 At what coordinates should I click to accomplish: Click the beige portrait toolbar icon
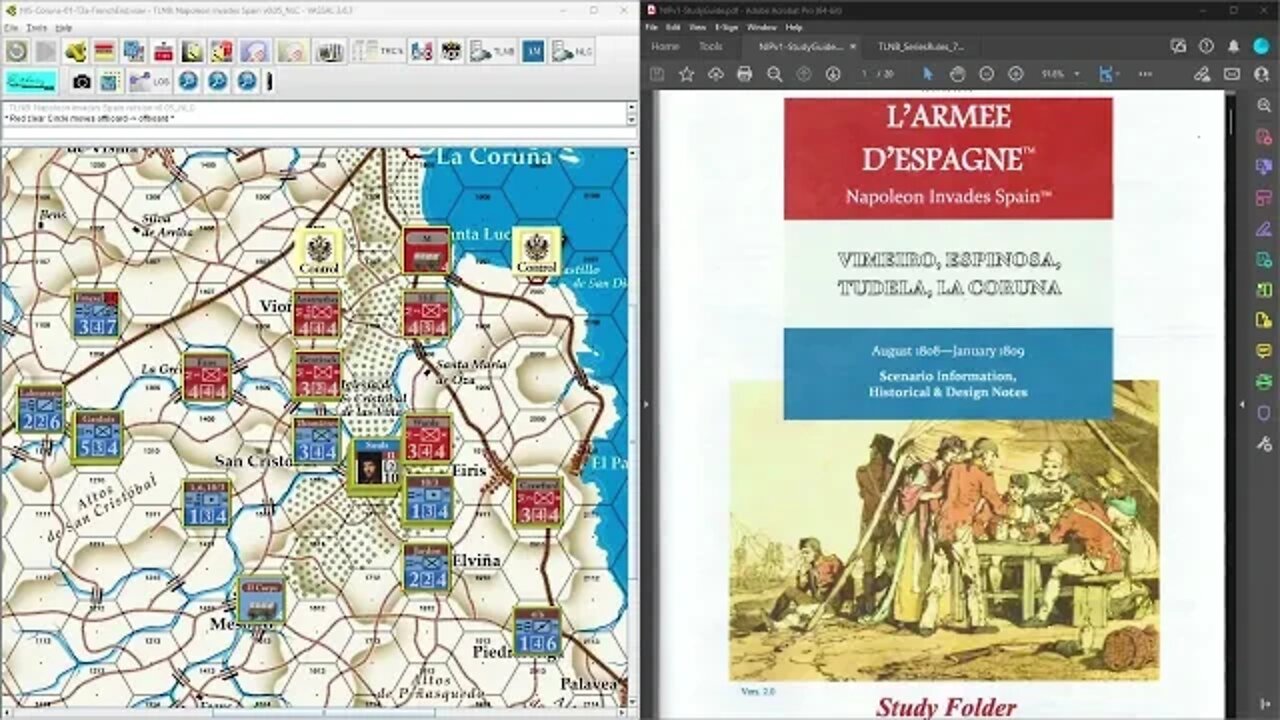(x=291, y=51)
